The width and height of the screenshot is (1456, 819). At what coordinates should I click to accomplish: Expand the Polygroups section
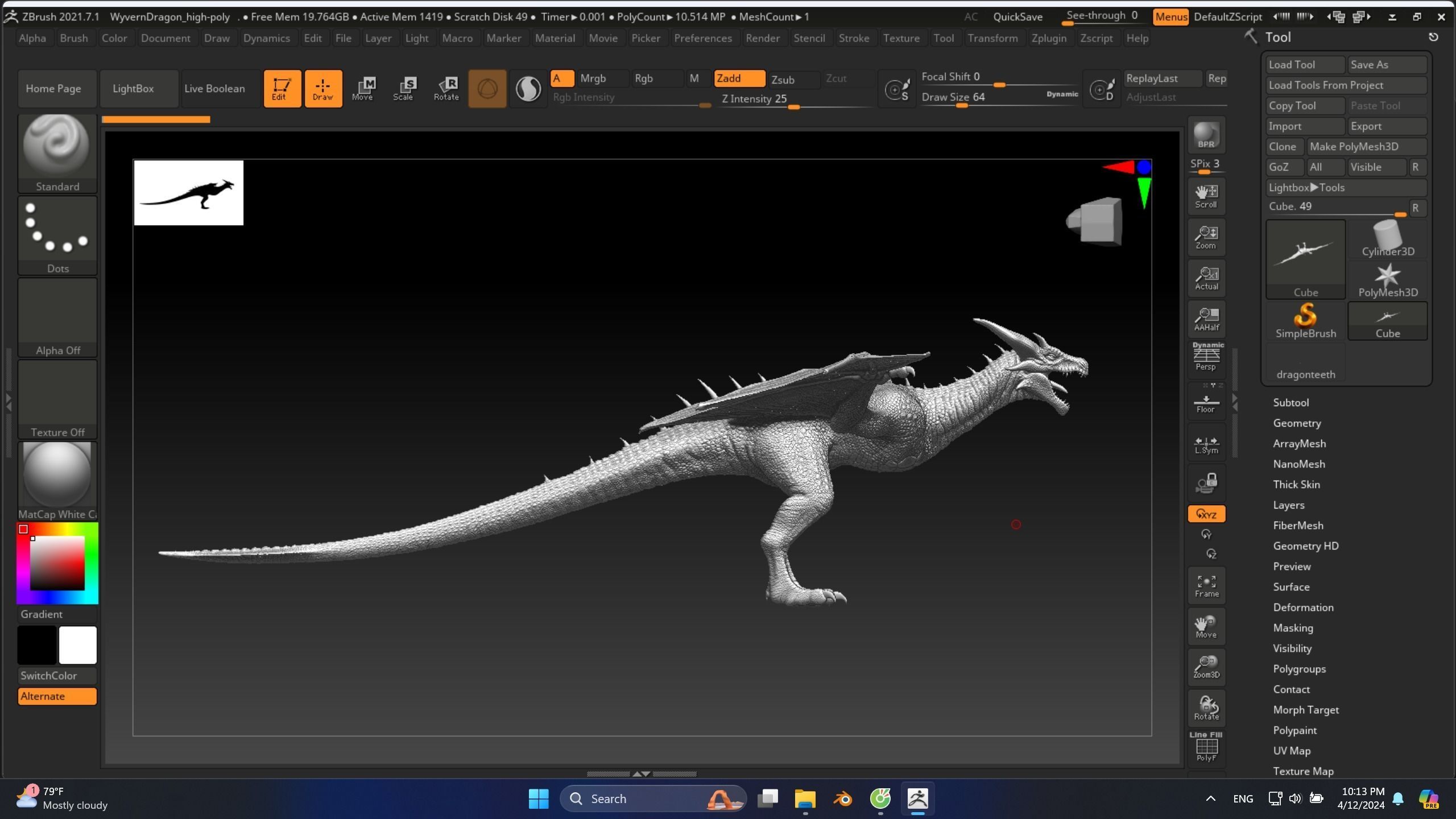tap(1299, 669)
